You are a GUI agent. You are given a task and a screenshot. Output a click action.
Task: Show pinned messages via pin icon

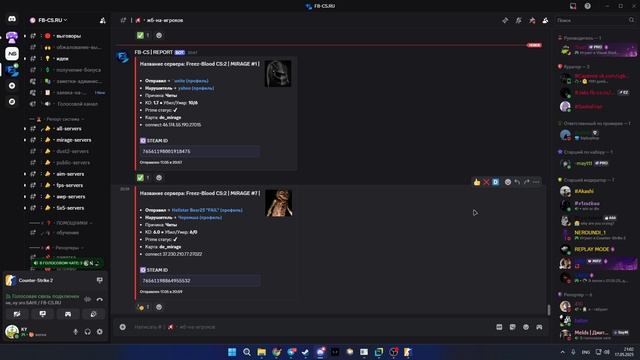pos(532,20)
